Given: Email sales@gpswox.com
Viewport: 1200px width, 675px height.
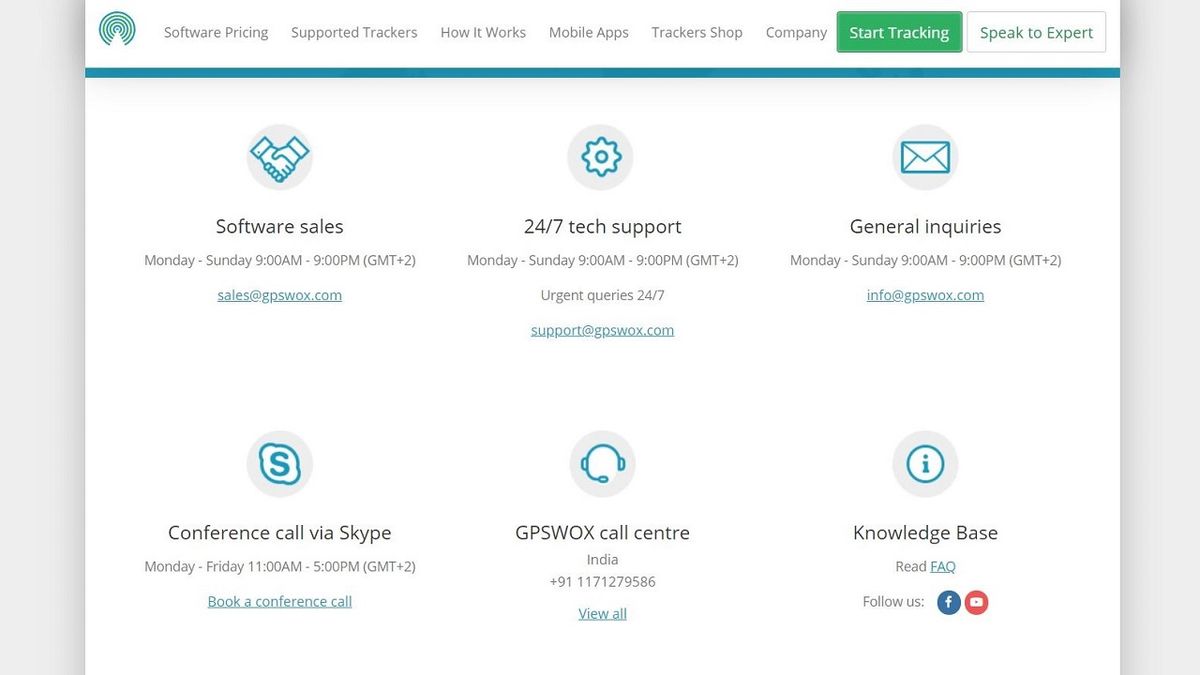Looking at the screenshot, I should (280, 295).
